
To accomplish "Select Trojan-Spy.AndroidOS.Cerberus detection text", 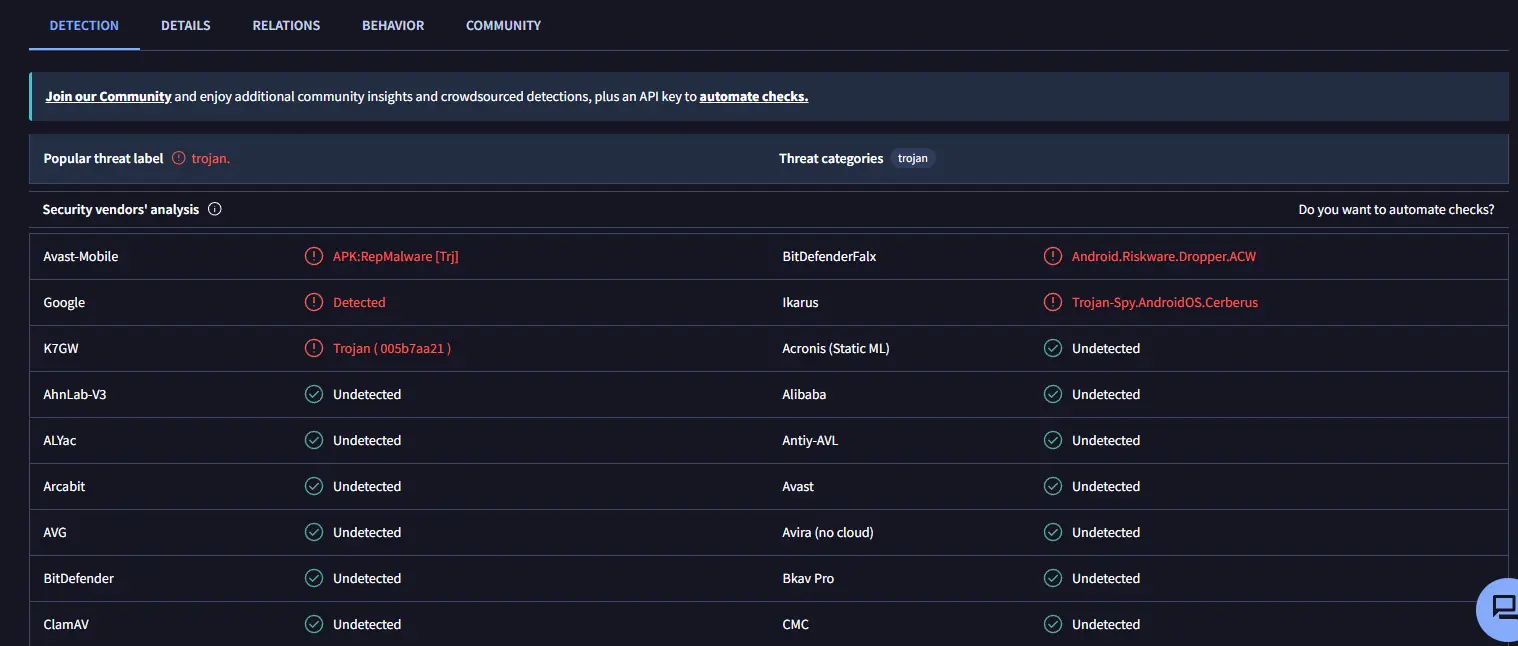I will pyautogui.click(x=1165, y=302).
